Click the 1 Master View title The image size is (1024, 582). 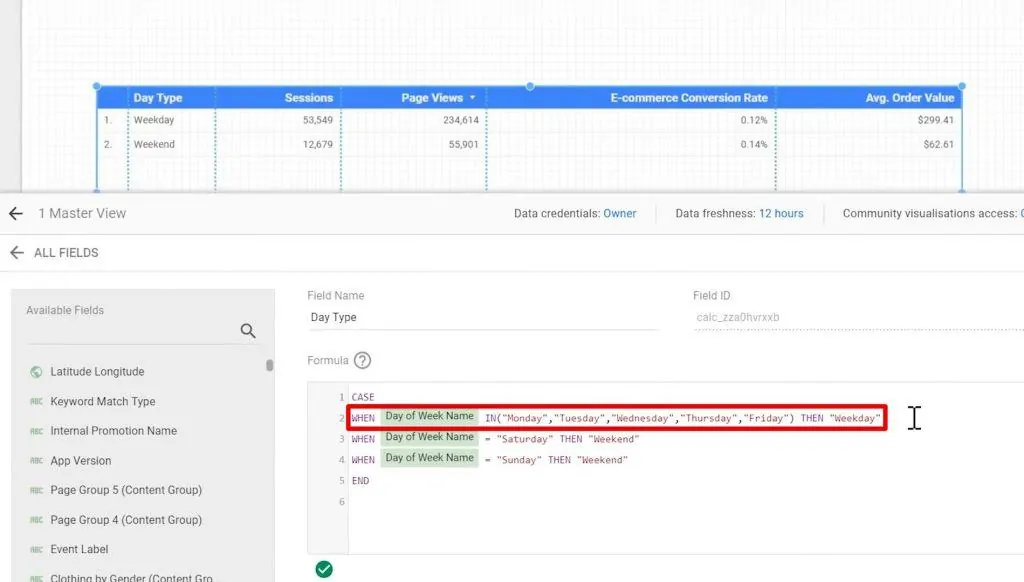tap(82, 213)
